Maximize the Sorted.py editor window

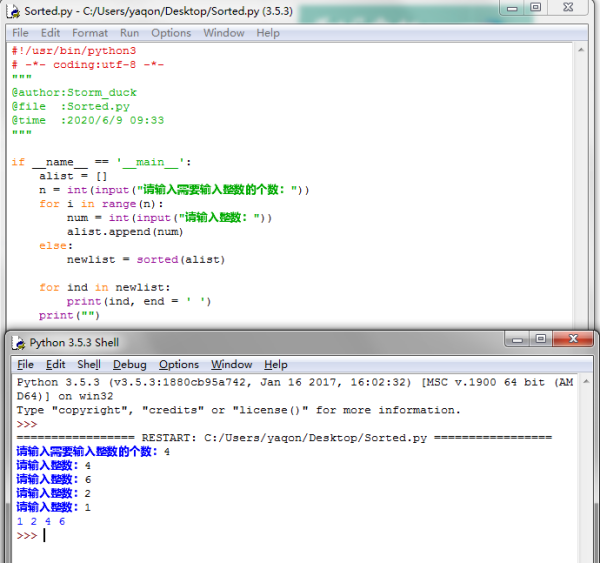[536, 7]
